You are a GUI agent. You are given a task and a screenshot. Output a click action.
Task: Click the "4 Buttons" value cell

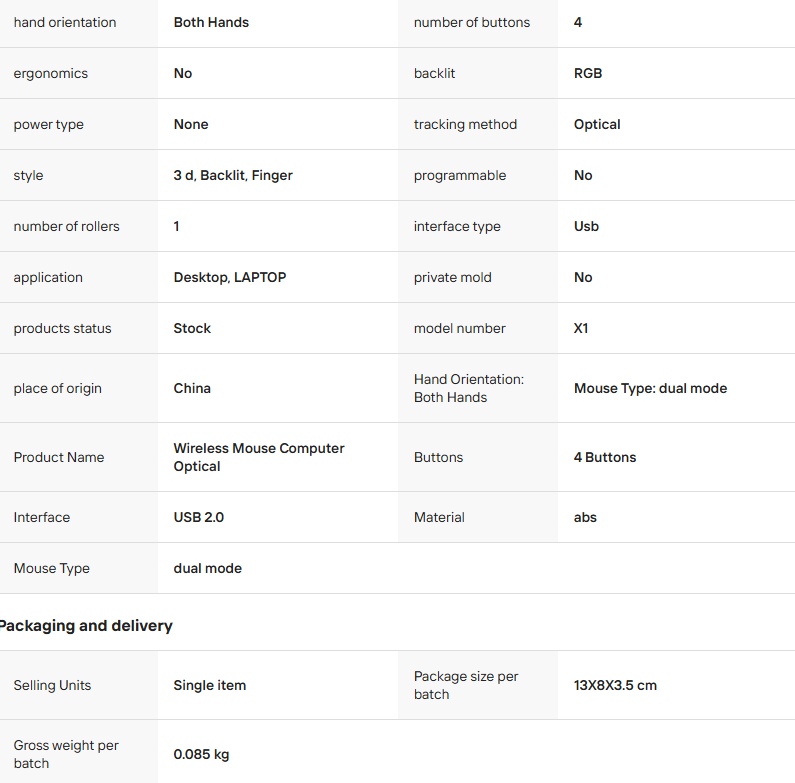click(605, 457)
